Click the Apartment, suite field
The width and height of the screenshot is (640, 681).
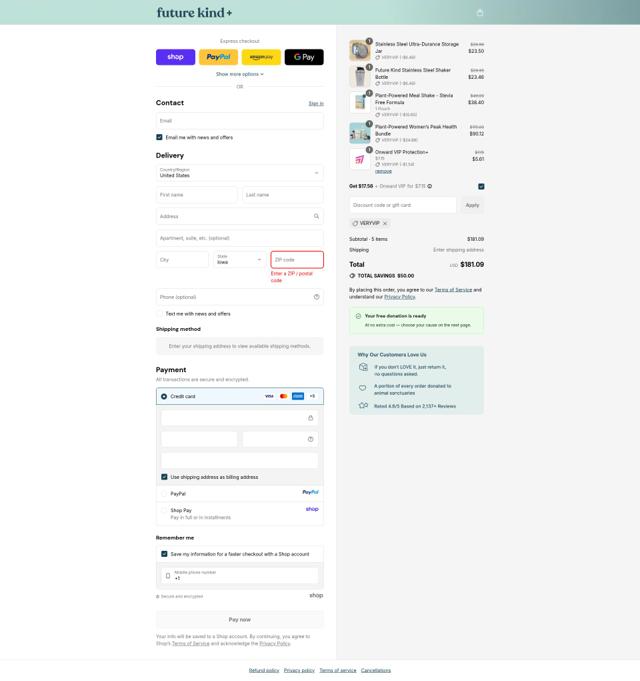(240, 238)
